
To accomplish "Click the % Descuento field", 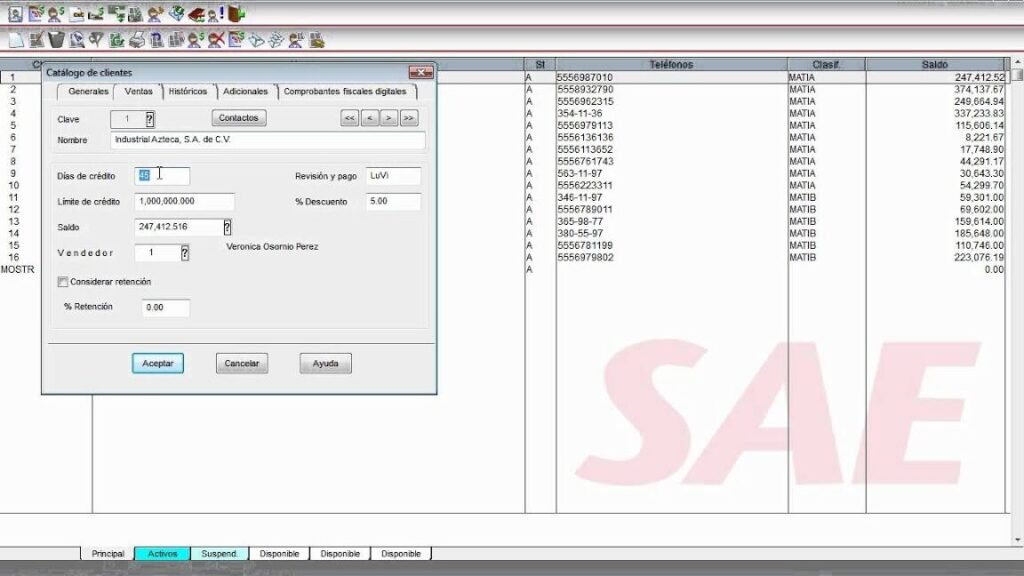I will click(x=393, y=201).
